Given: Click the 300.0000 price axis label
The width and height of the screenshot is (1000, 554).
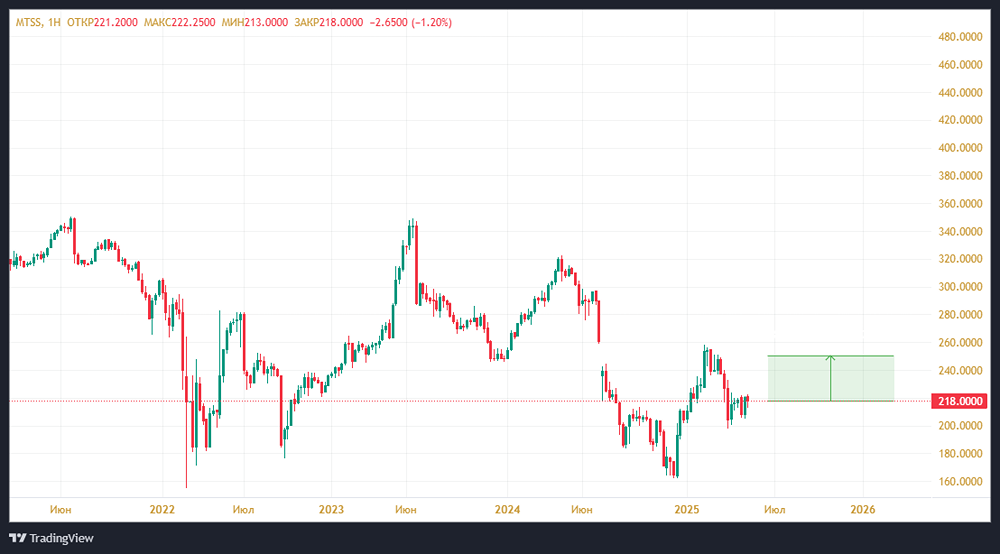Looking at the screenshot, I should [957, 287].
